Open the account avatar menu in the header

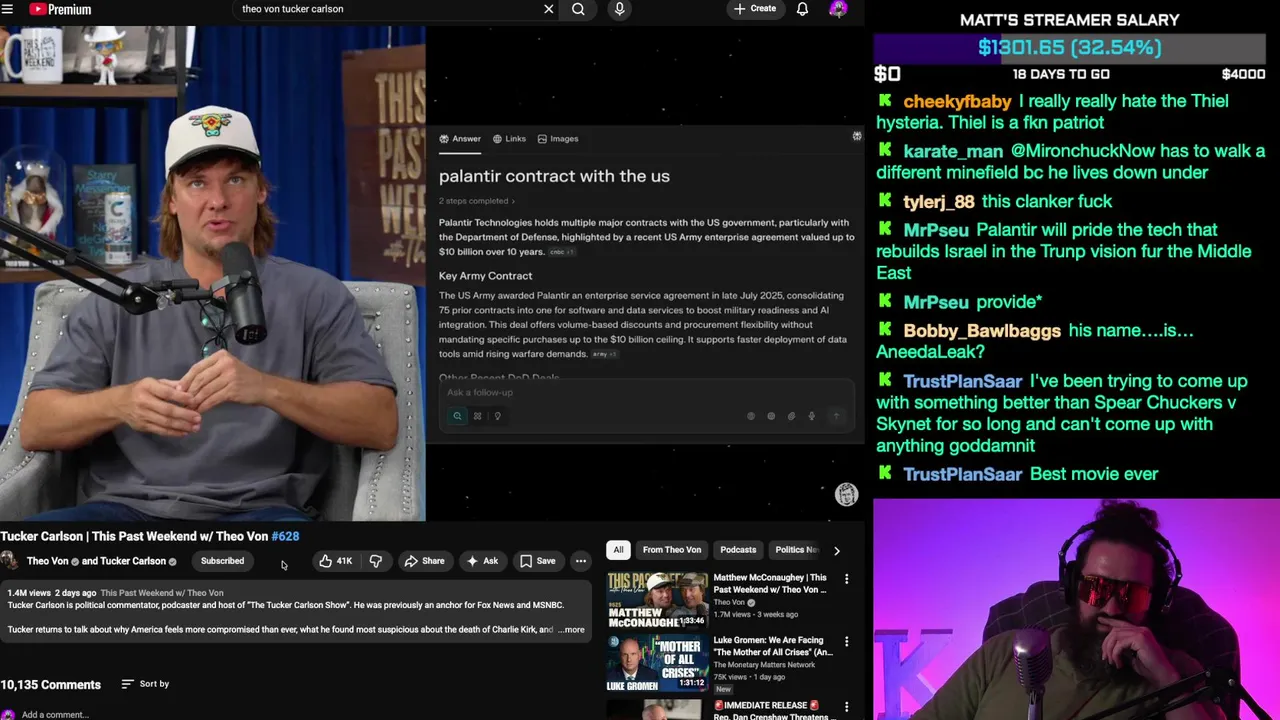coord(838,9)
